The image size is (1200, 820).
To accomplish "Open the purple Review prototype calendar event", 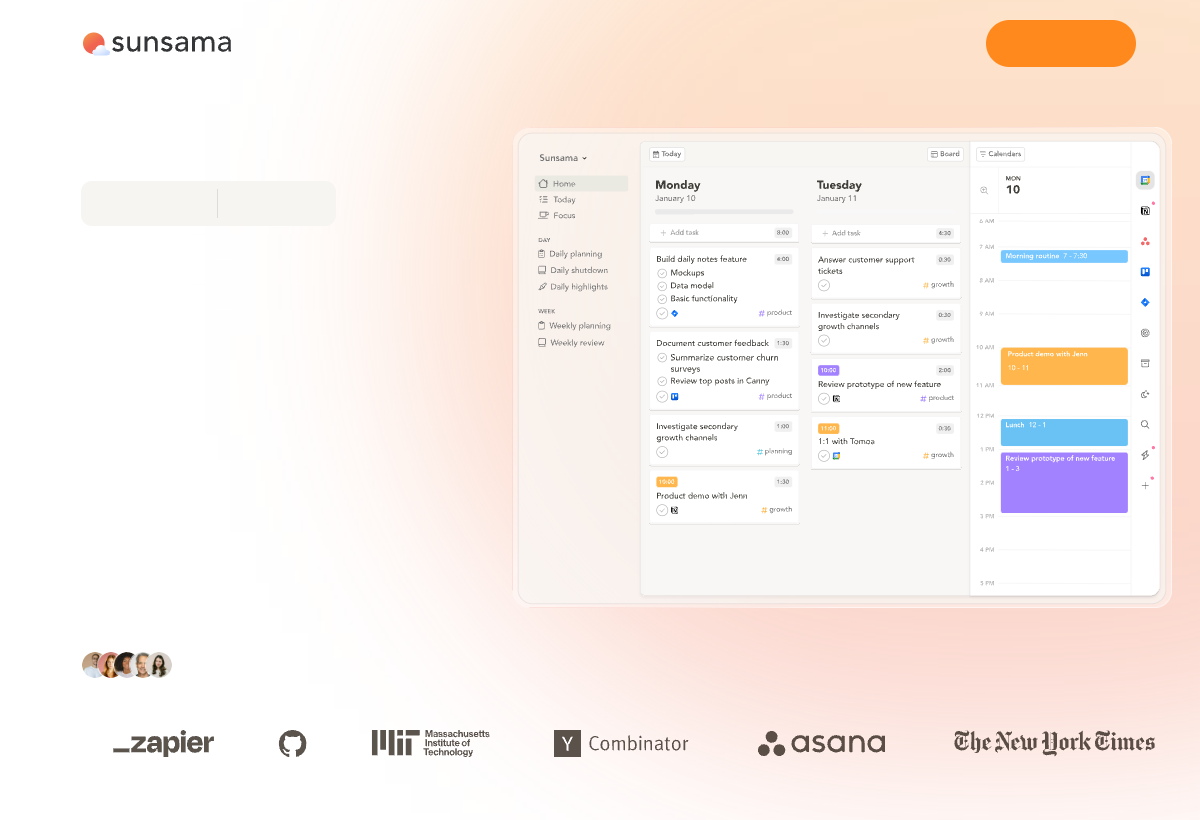I will coord(1064,483).
